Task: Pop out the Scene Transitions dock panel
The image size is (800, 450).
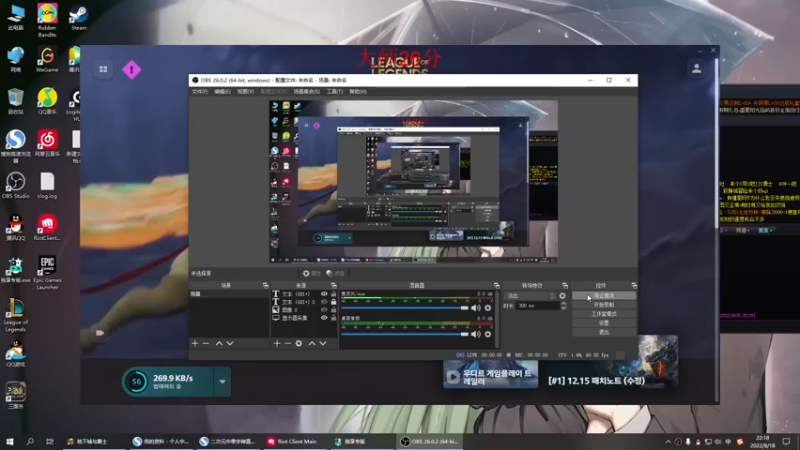Action: click(565, 285)
